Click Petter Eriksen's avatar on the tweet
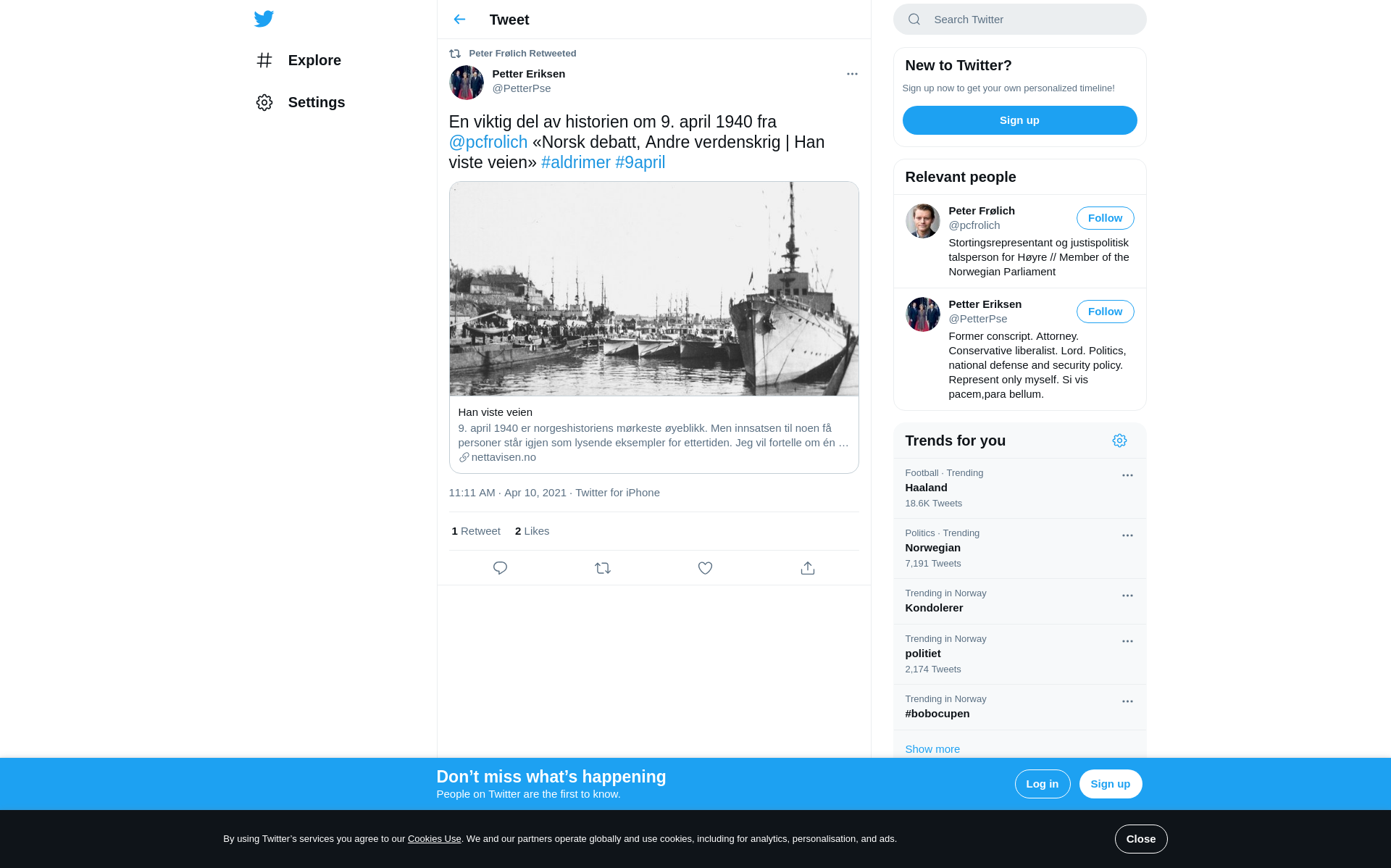The image size is (1391, 868). [467, 83]
